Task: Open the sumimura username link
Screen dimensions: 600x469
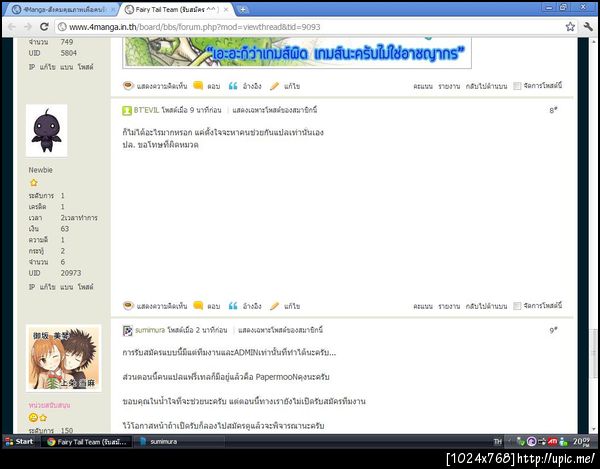Action: [150, 330]
